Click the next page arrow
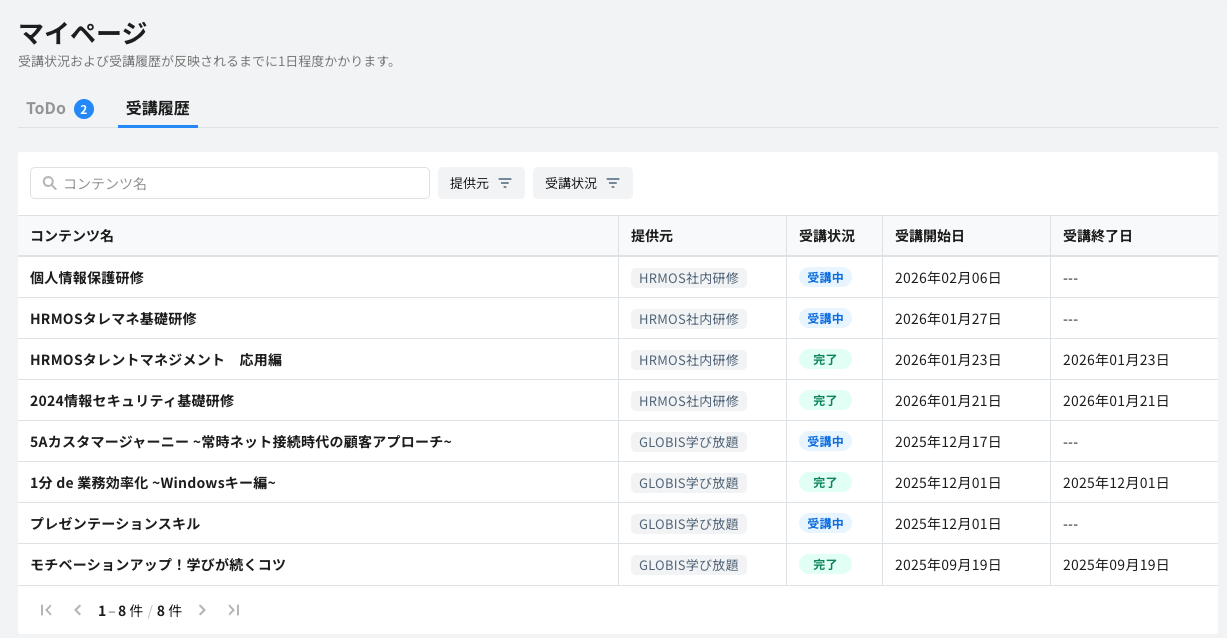 coord(202,610)
